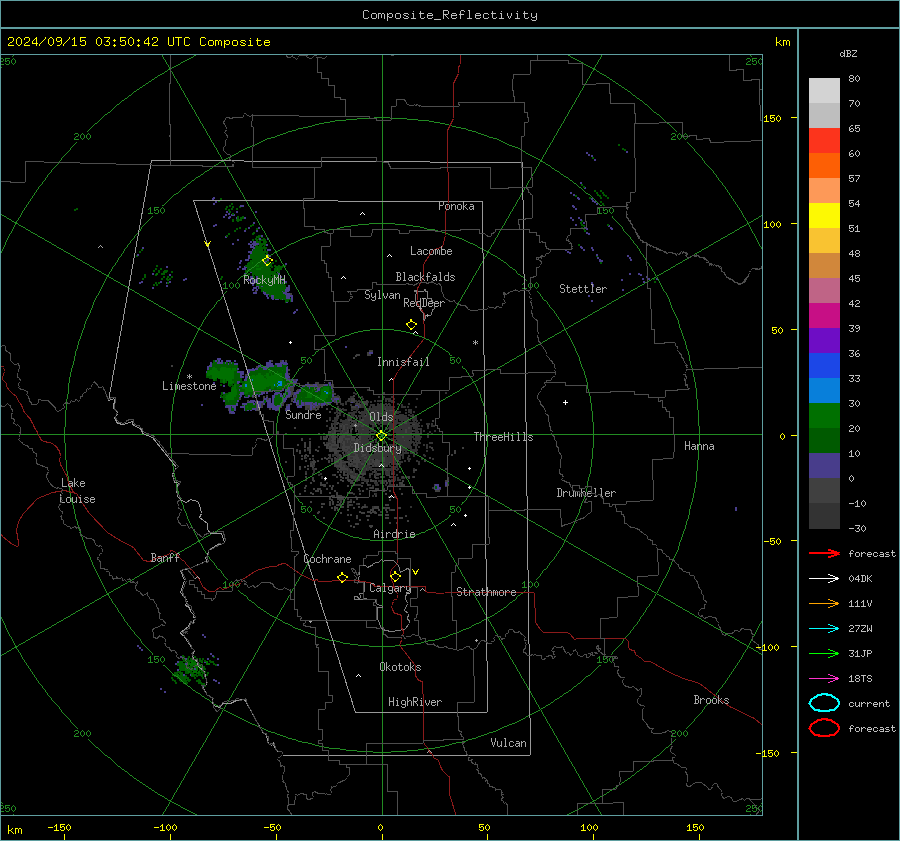
Task: Click the yellow diamond marker below Cochrane
Action: point(342,578)
